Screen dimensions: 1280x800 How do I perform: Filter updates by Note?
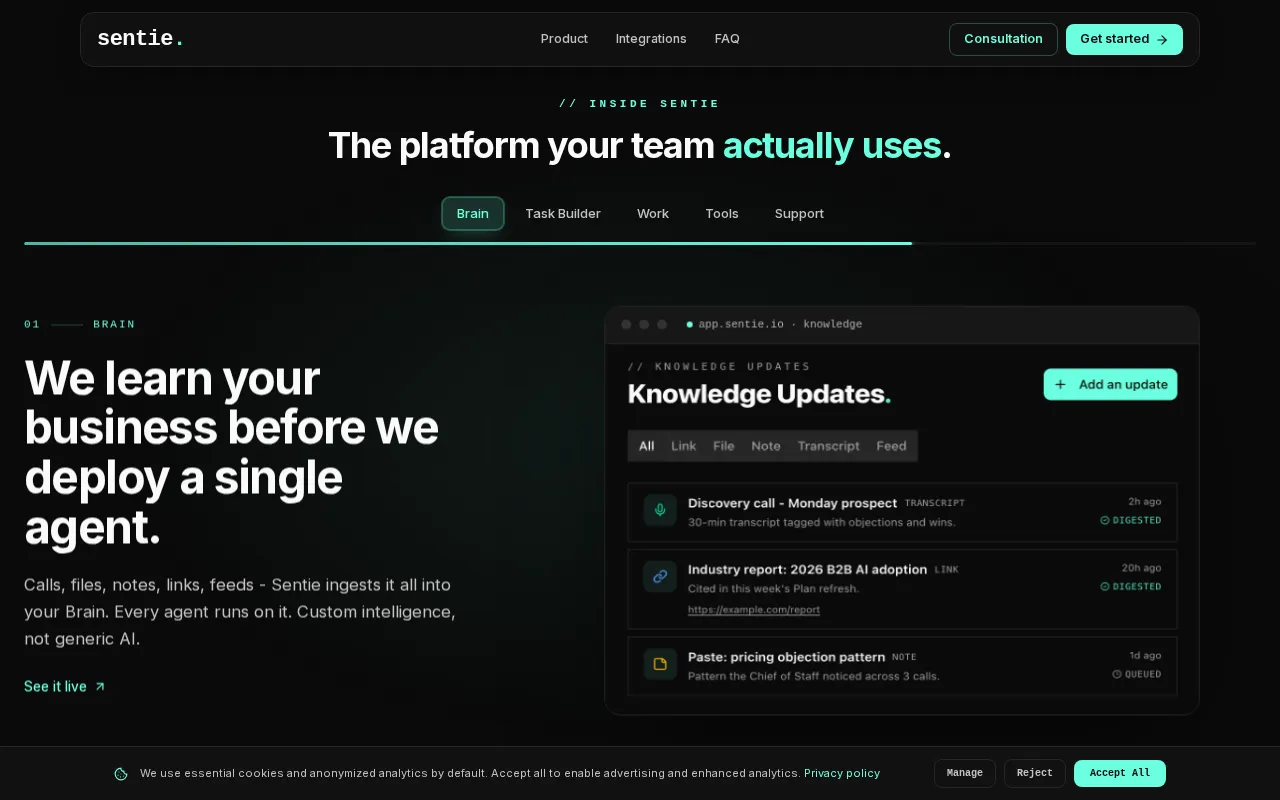(x=766, y=446)
